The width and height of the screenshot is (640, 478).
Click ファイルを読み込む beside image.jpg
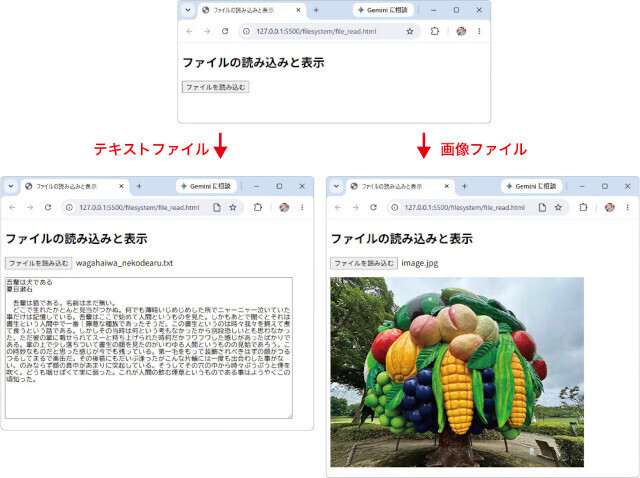click(364, 263)
